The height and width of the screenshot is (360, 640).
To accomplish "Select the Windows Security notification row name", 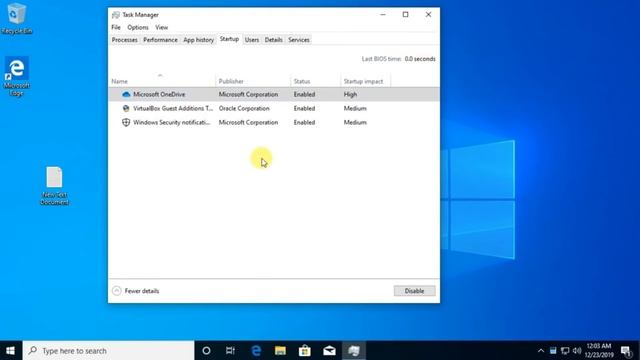I will coord(172,122).
